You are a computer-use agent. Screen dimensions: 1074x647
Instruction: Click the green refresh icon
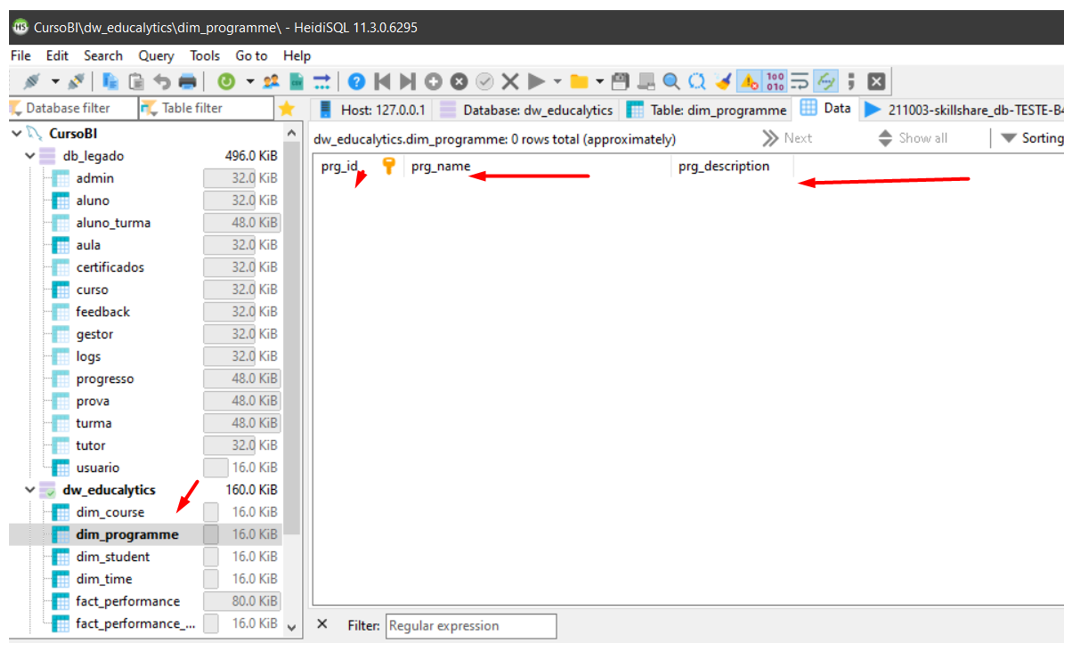click(226, 81)
